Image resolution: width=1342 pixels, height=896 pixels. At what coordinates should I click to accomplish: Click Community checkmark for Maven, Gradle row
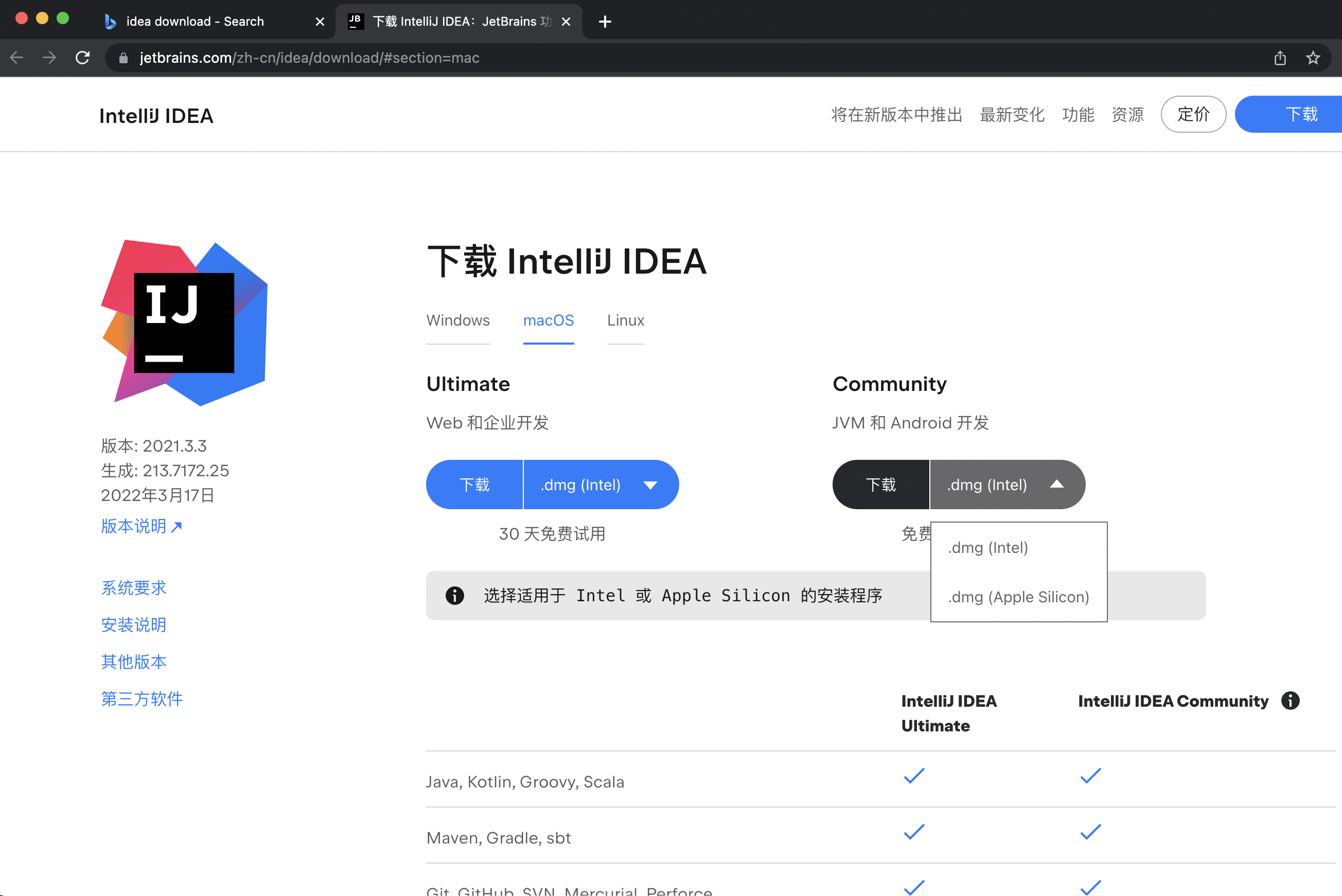[1090, 832]
